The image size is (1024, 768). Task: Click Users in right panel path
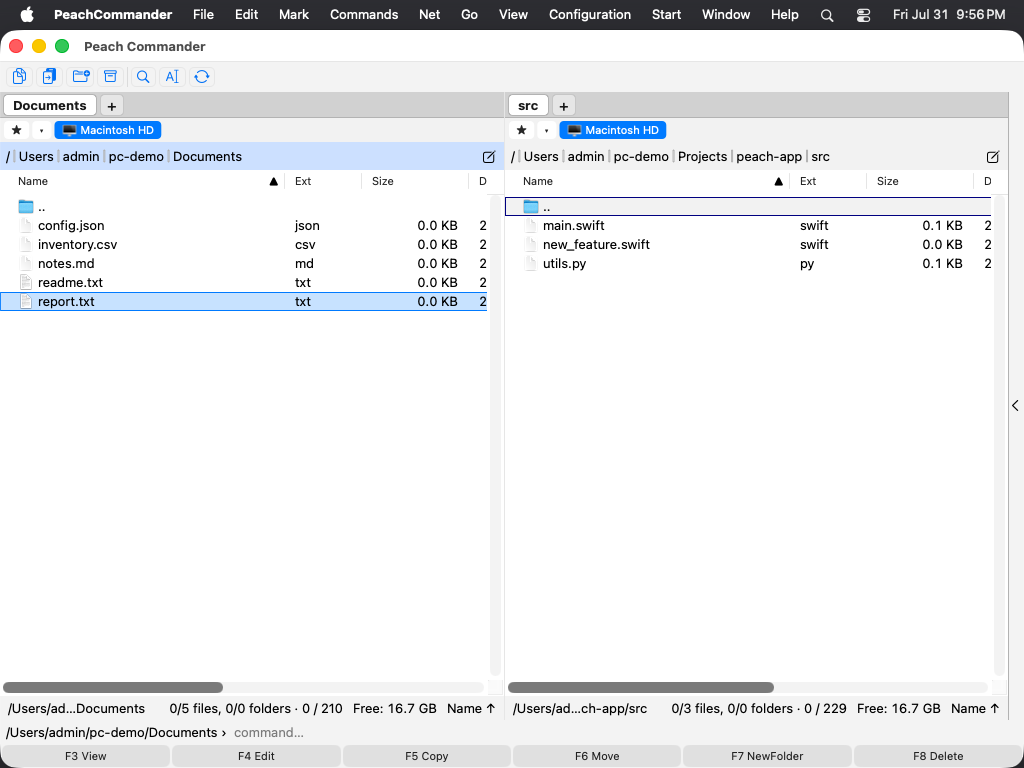click(541, 157)
